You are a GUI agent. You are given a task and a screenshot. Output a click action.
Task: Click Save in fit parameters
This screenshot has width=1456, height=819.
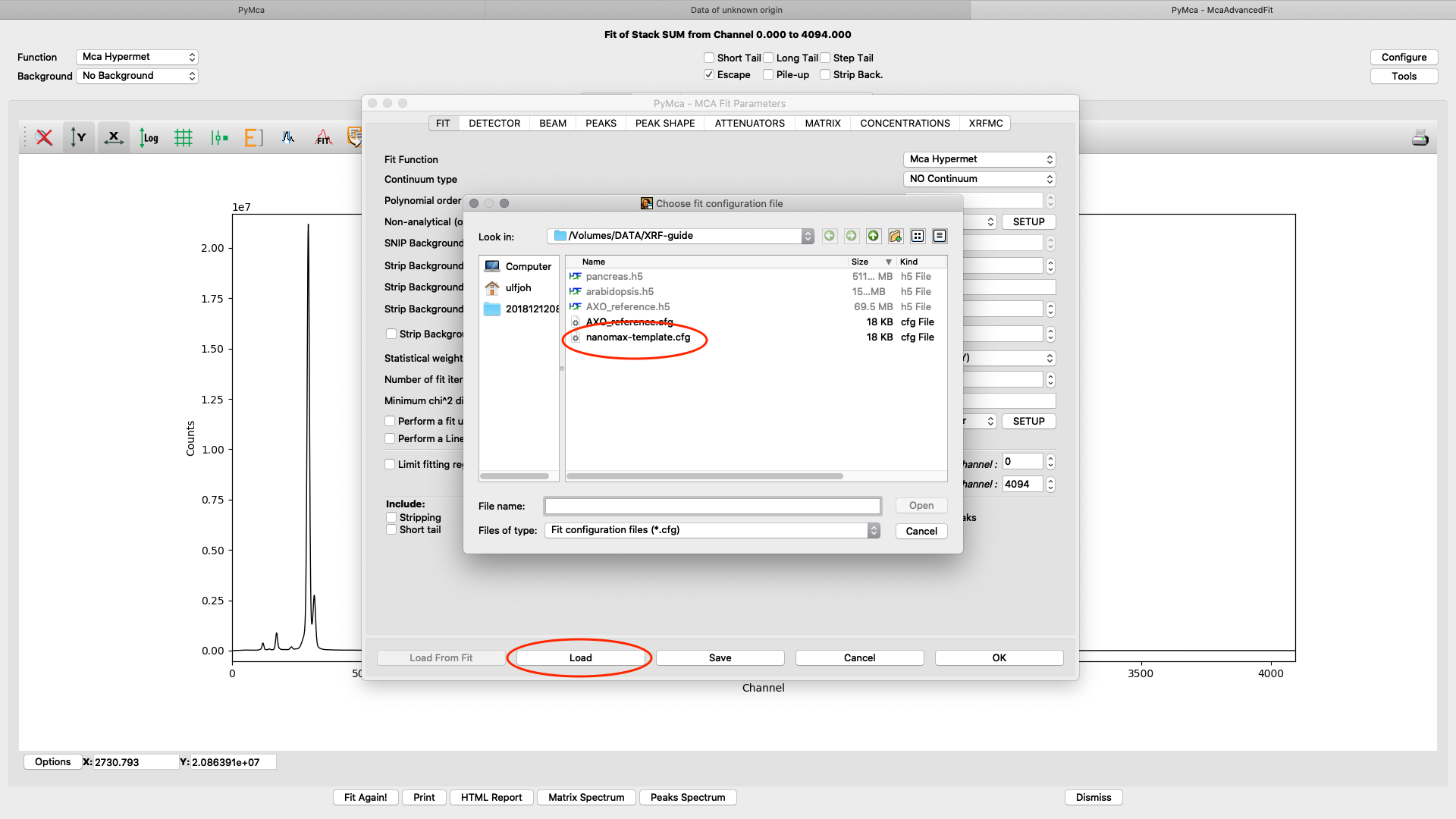pos(720,657)
